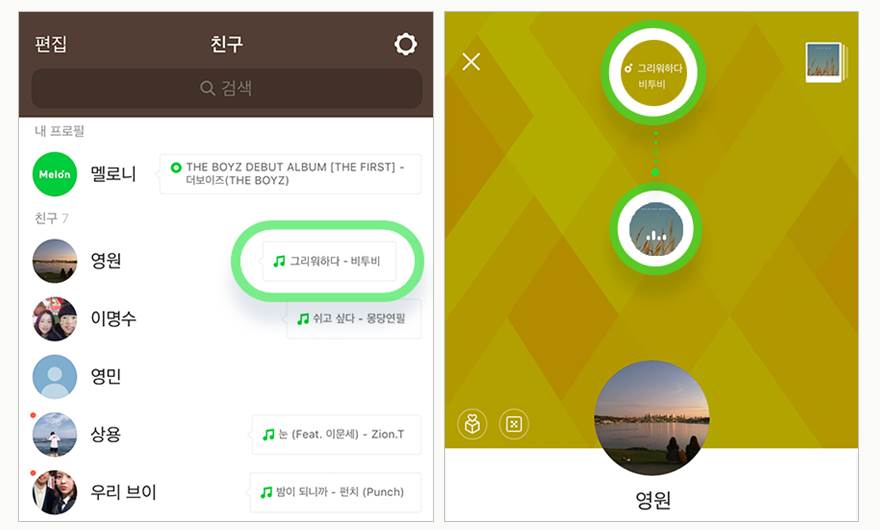Screen dimensions: 880x530
Task: Open settings with the gear icon
Action: (x=405, y=44)
